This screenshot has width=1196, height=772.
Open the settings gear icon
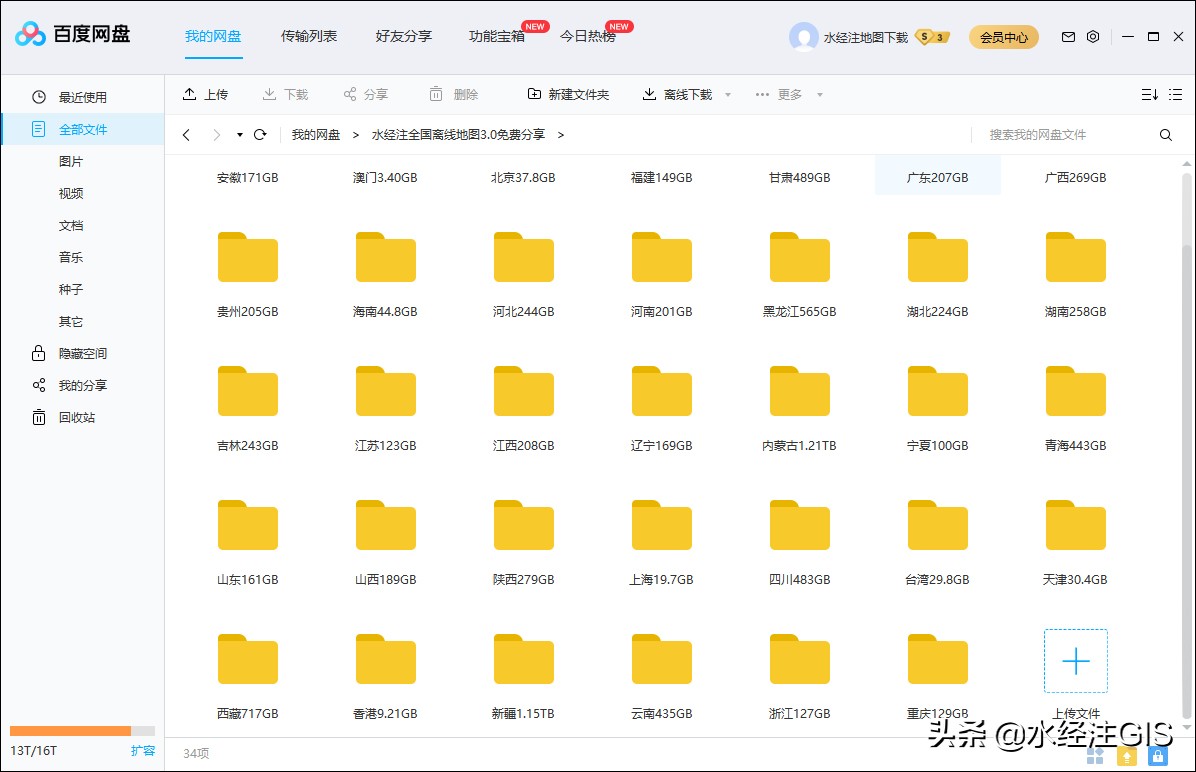click(x=1093, y=36)
